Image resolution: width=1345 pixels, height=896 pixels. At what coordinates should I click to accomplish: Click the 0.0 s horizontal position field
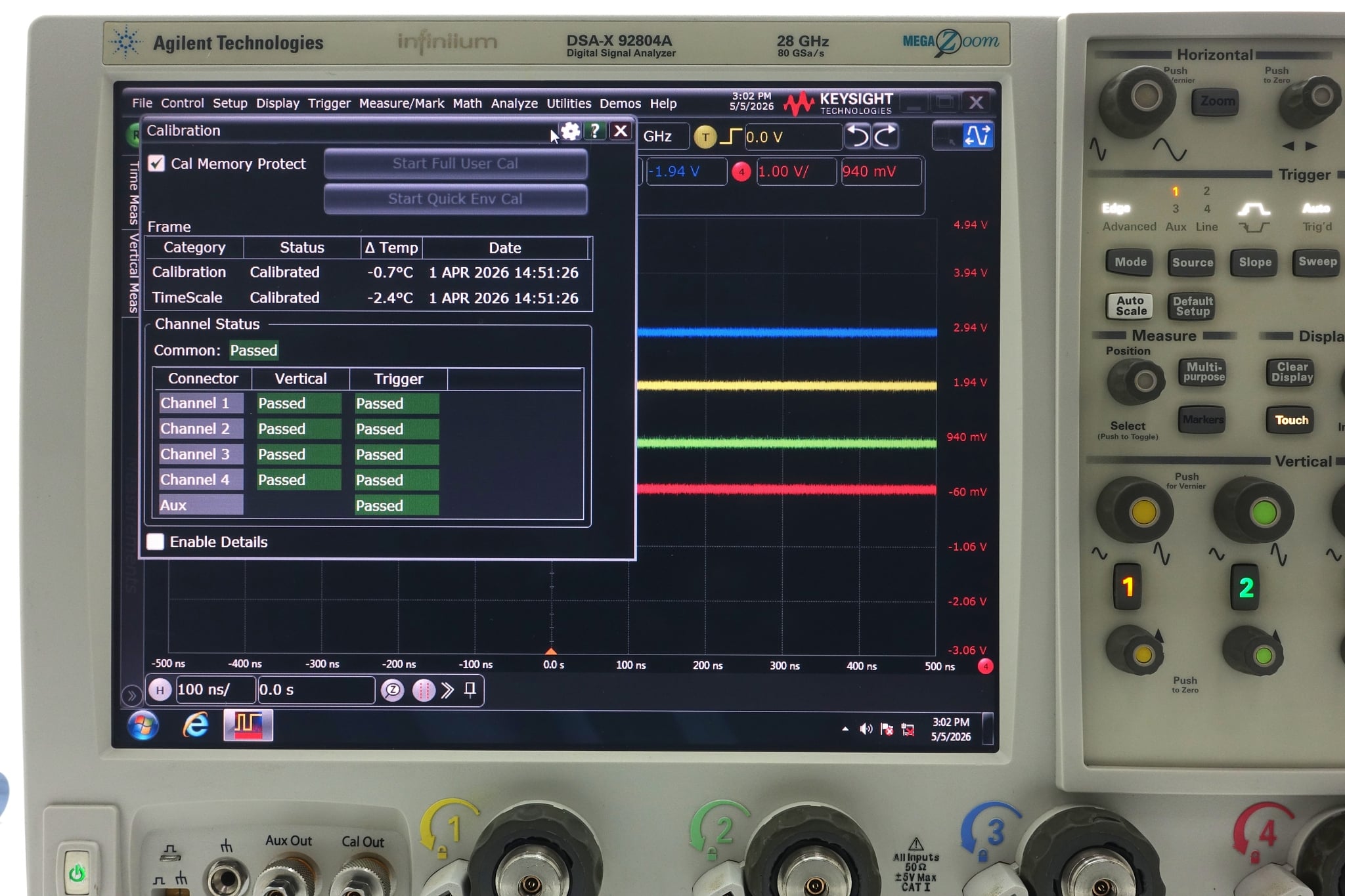pyautogui.click(x=316, y=690)
